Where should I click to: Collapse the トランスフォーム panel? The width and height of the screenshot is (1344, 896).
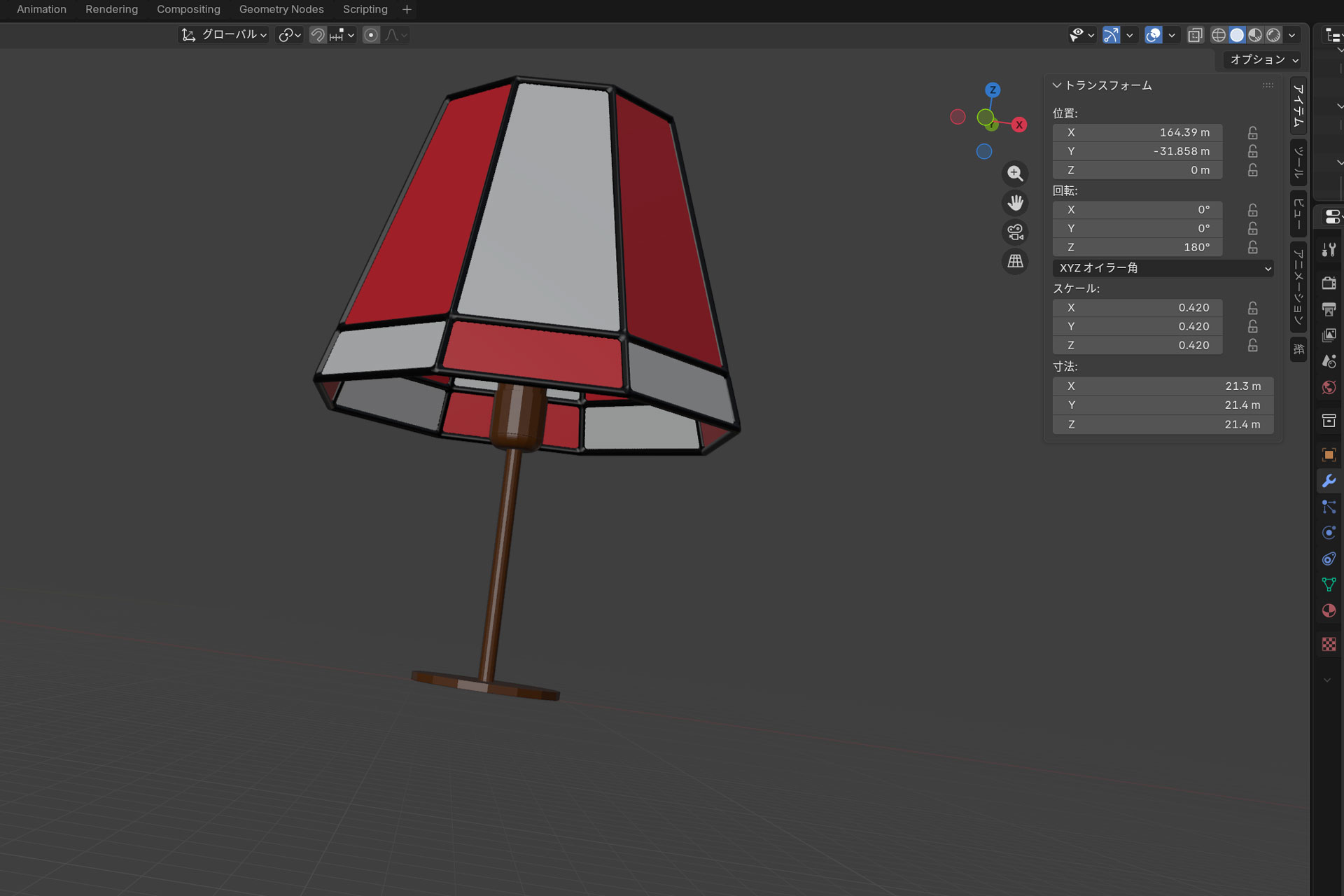click(x=1057, y=85)
